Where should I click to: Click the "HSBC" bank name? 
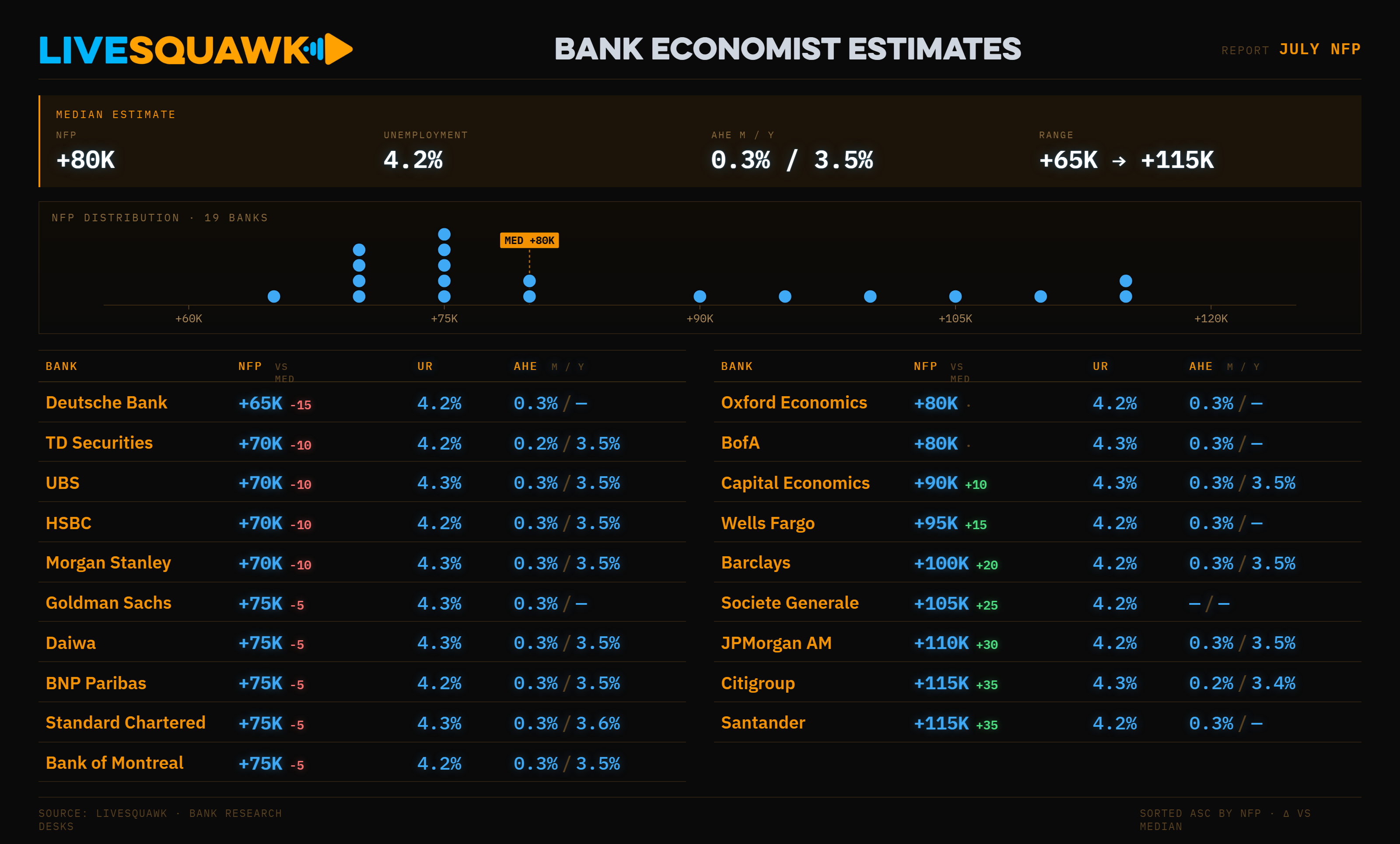coord(68,523)
